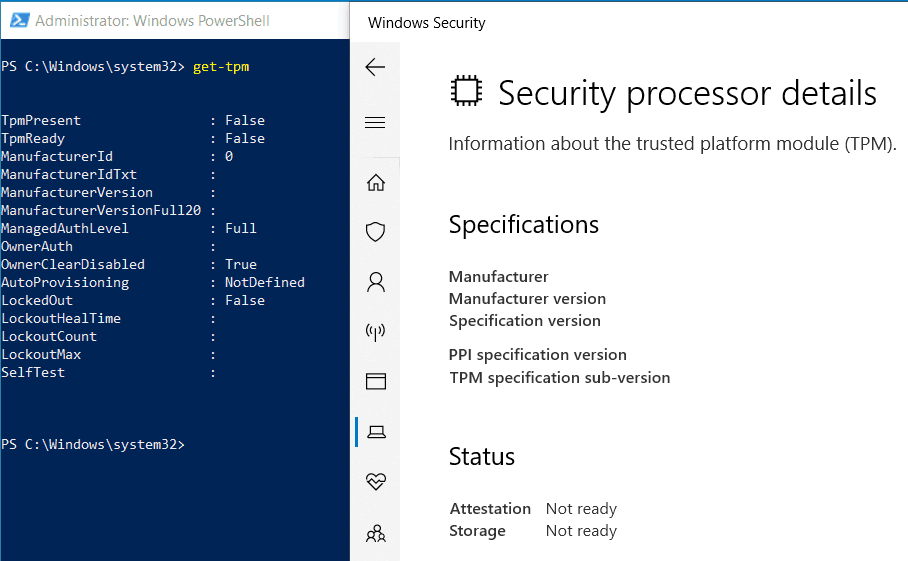This screenshot has height=561, width=908.
Task: Click the AutoProvisioning value NotDefined
Action: click(x=265, y=282)
